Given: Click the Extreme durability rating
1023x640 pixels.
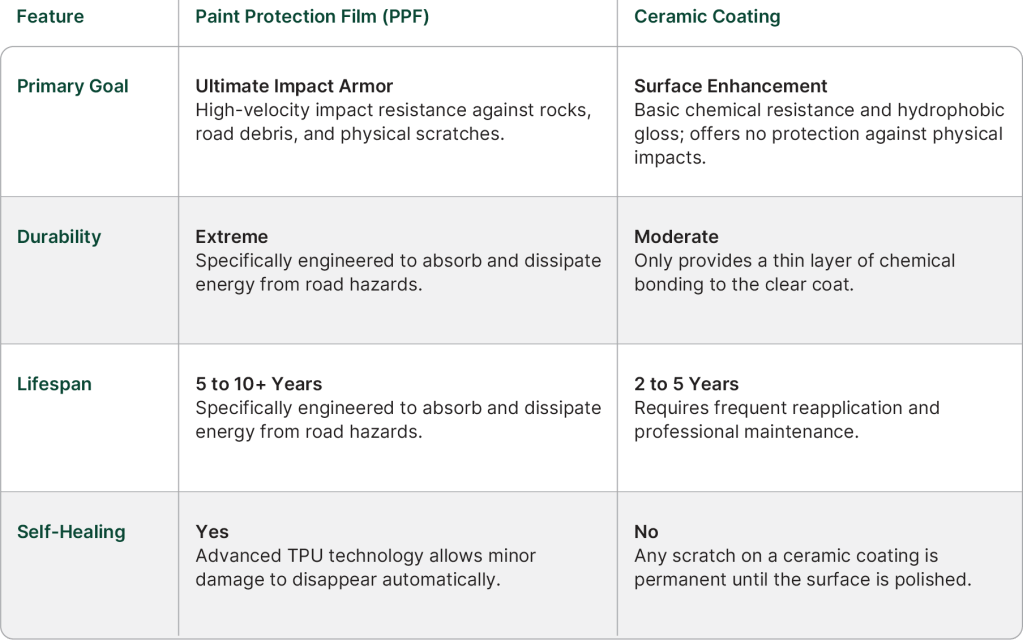Looking at the screenshot, I should click(232, 237).
